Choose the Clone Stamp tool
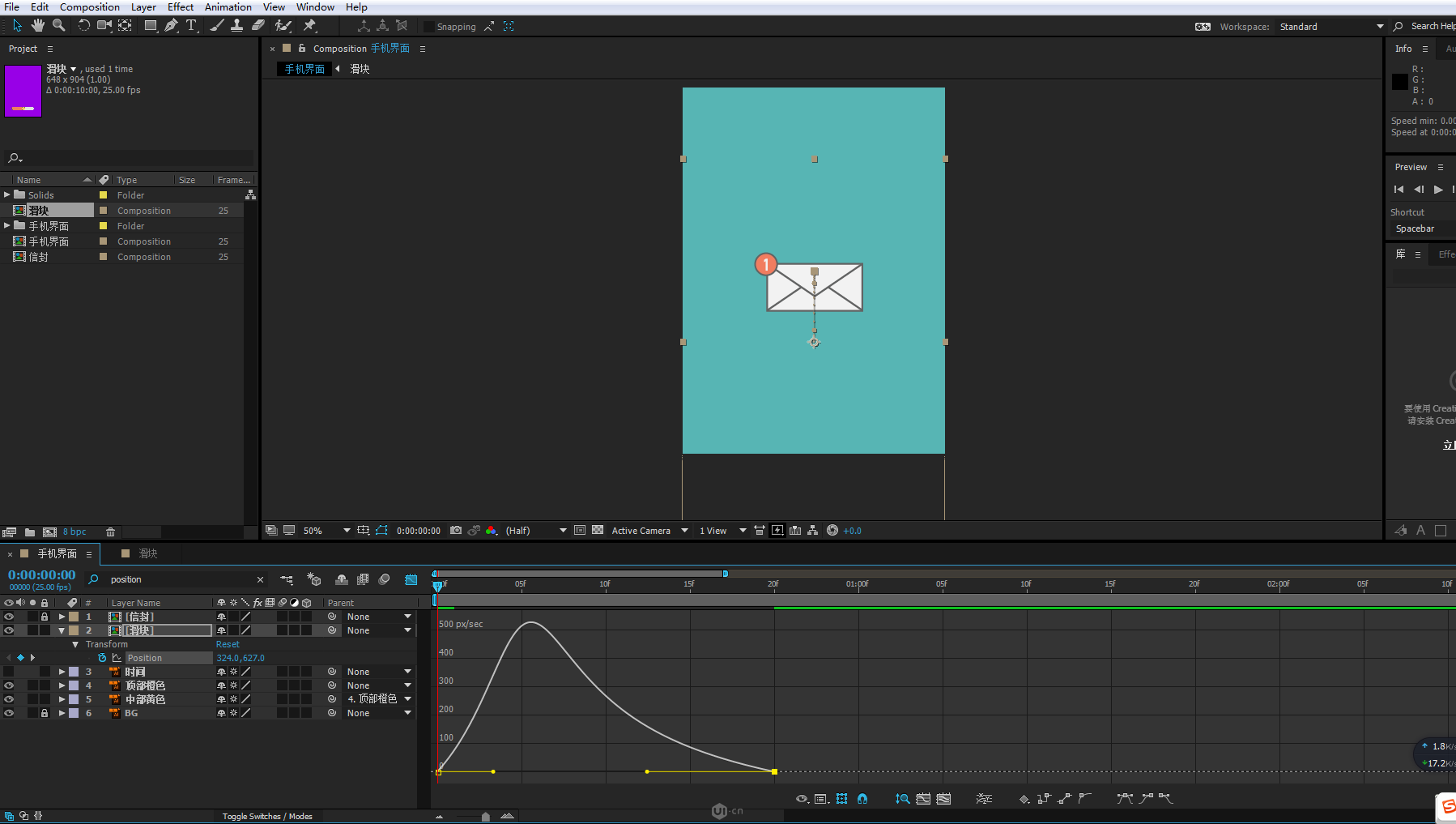1456x824 pixels. pos(236,26)
